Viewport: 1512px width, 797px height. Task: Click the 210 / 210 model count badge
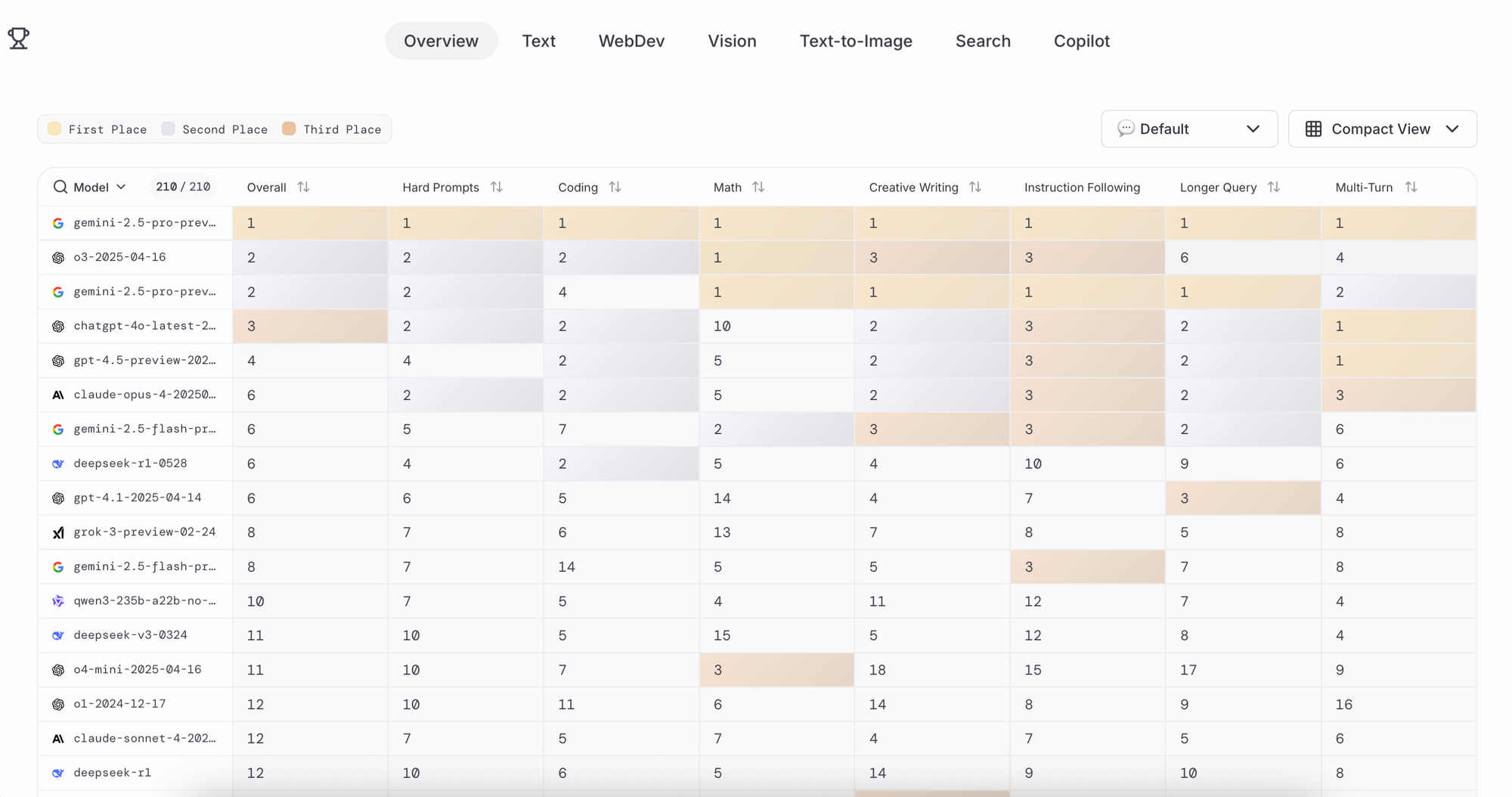(x=183, y=187)
